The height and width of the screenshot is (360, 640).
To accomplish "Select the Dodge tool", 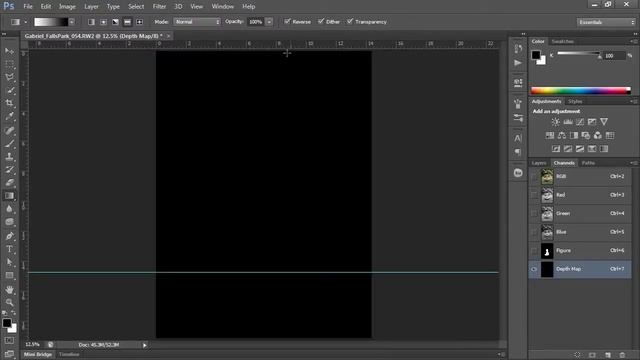I will tap(9, 222).
